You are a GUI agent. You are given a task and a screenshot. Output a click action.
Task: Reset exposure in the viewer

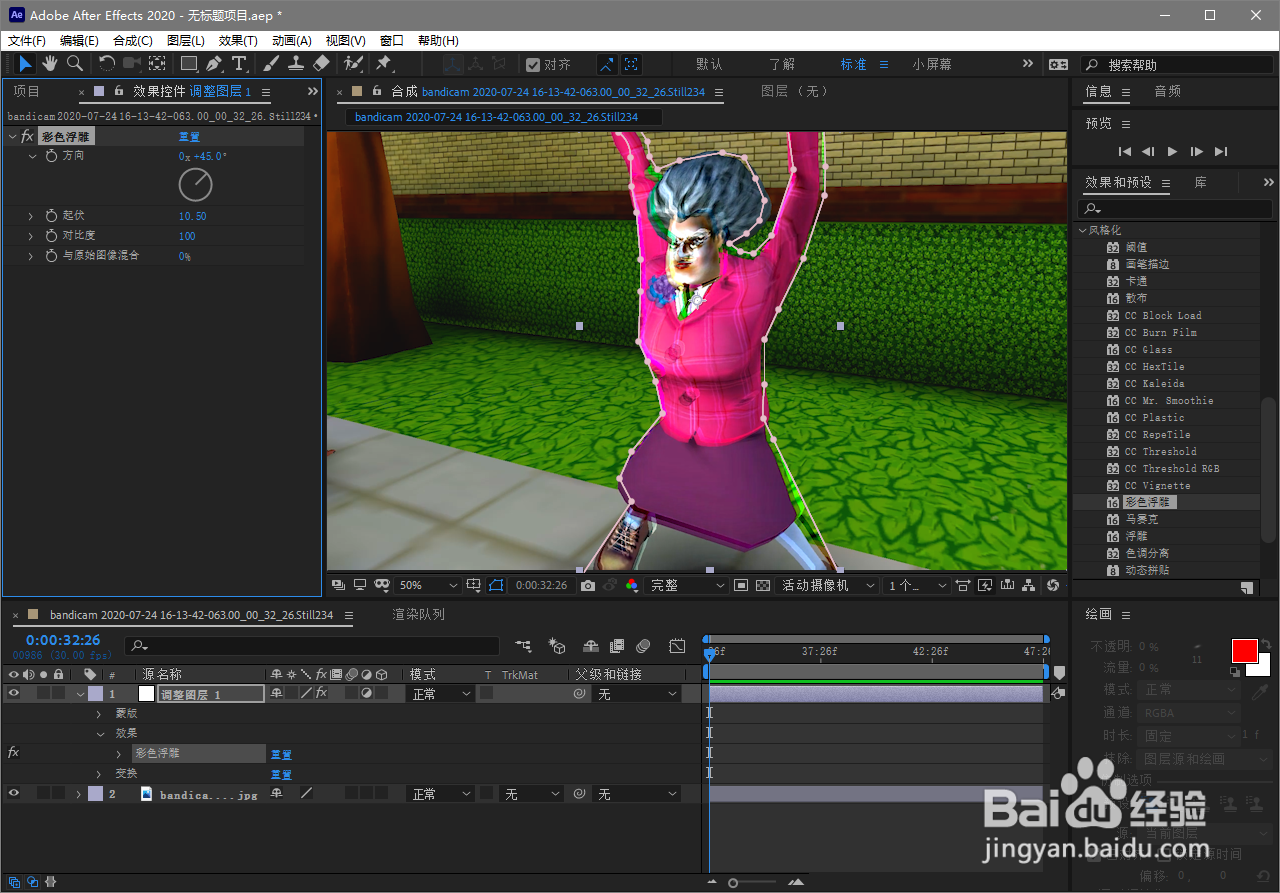[x=1052, y=585]
